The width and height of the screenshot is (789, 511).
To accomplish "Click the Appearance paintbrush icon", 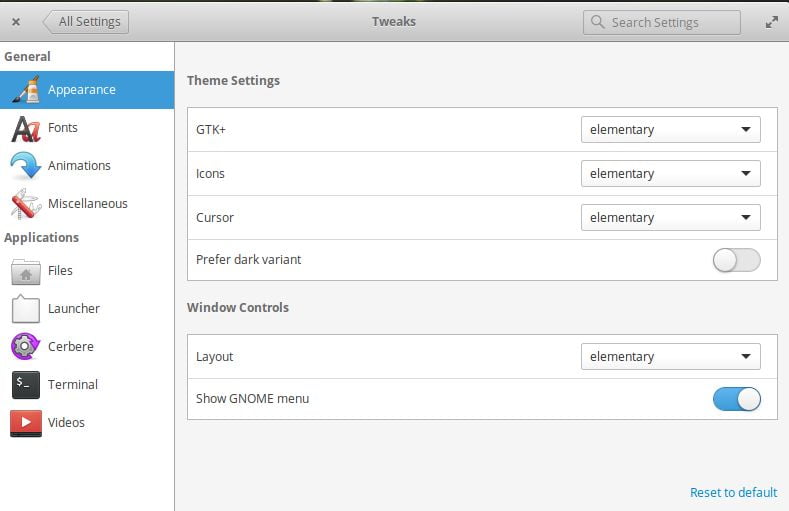I will point(26,90).
